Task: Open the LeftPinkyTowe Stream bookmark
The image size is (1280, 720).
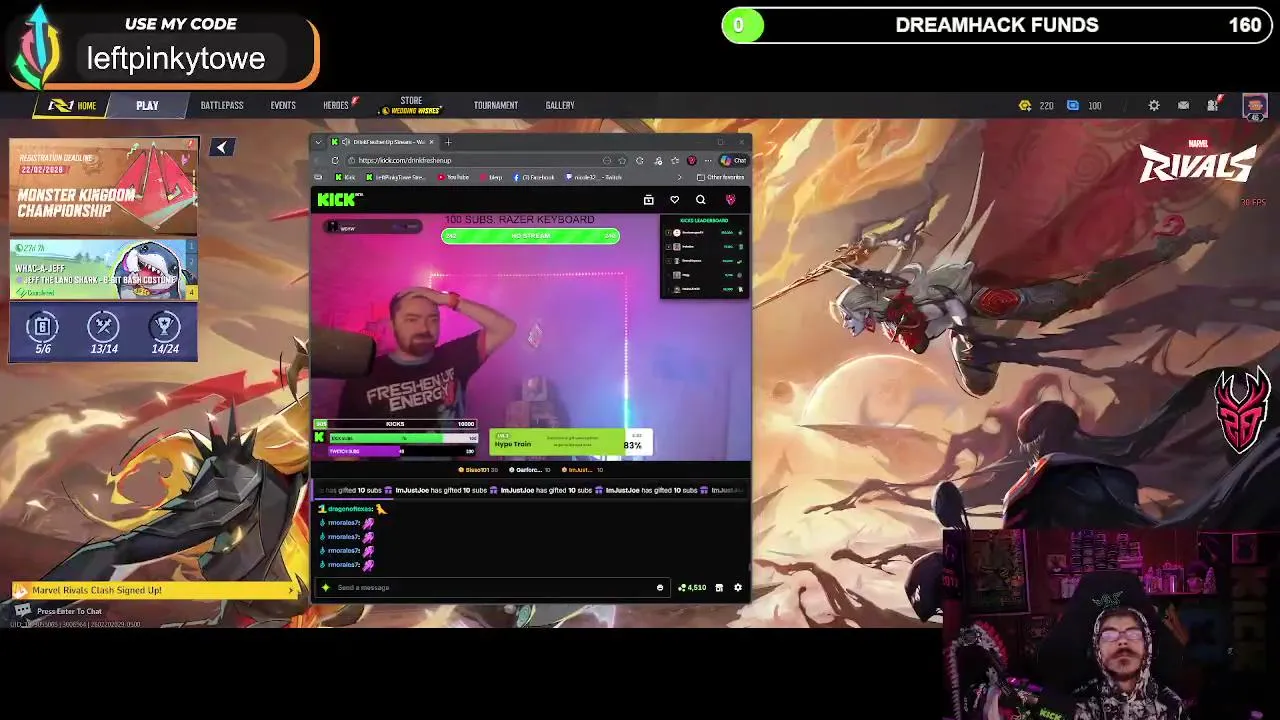Action: click(x=396, y=177)
